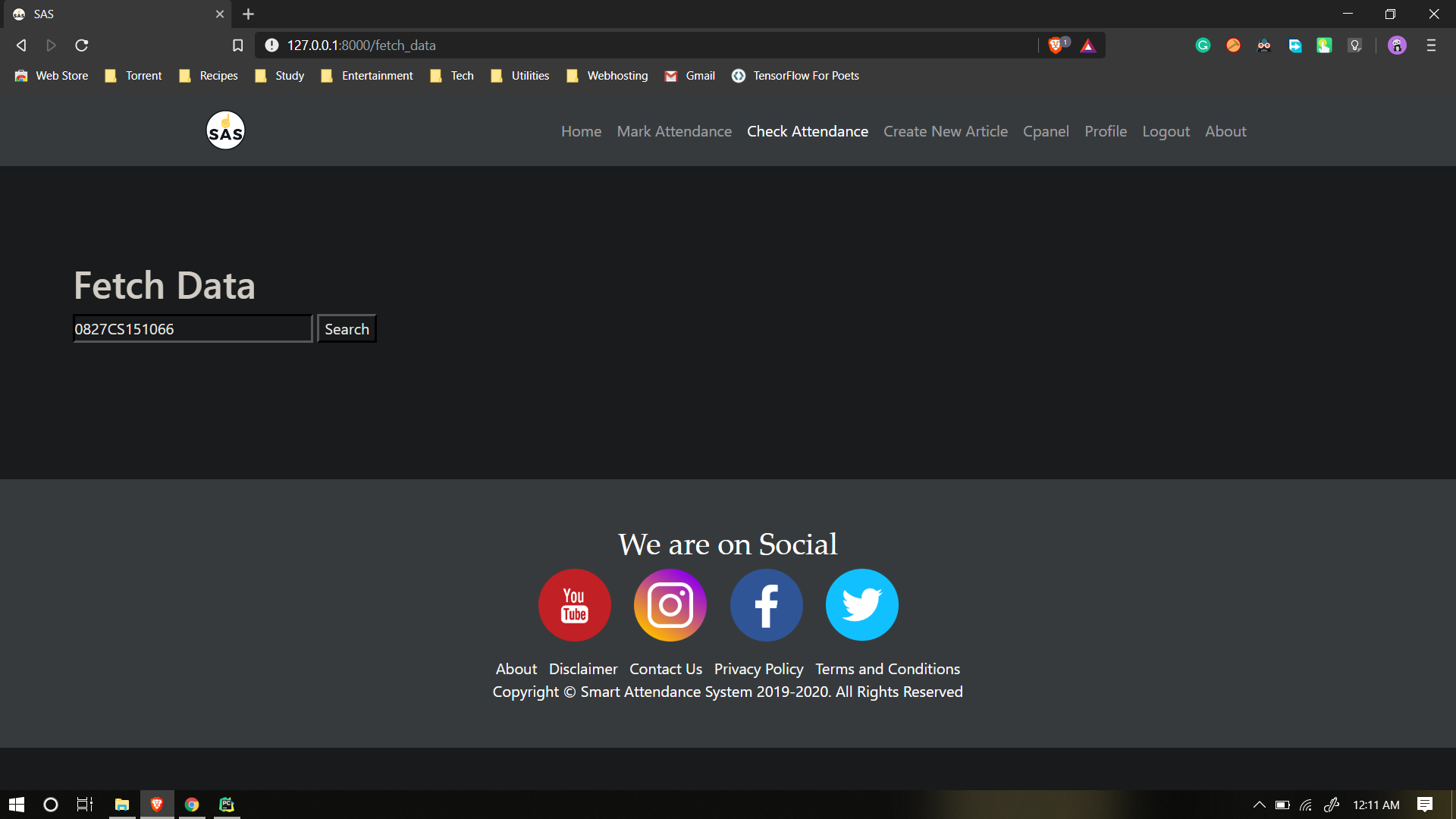Bookmark this page icon
The height and width of the screenshot is (819, 1456).
[x=237, y=45]
